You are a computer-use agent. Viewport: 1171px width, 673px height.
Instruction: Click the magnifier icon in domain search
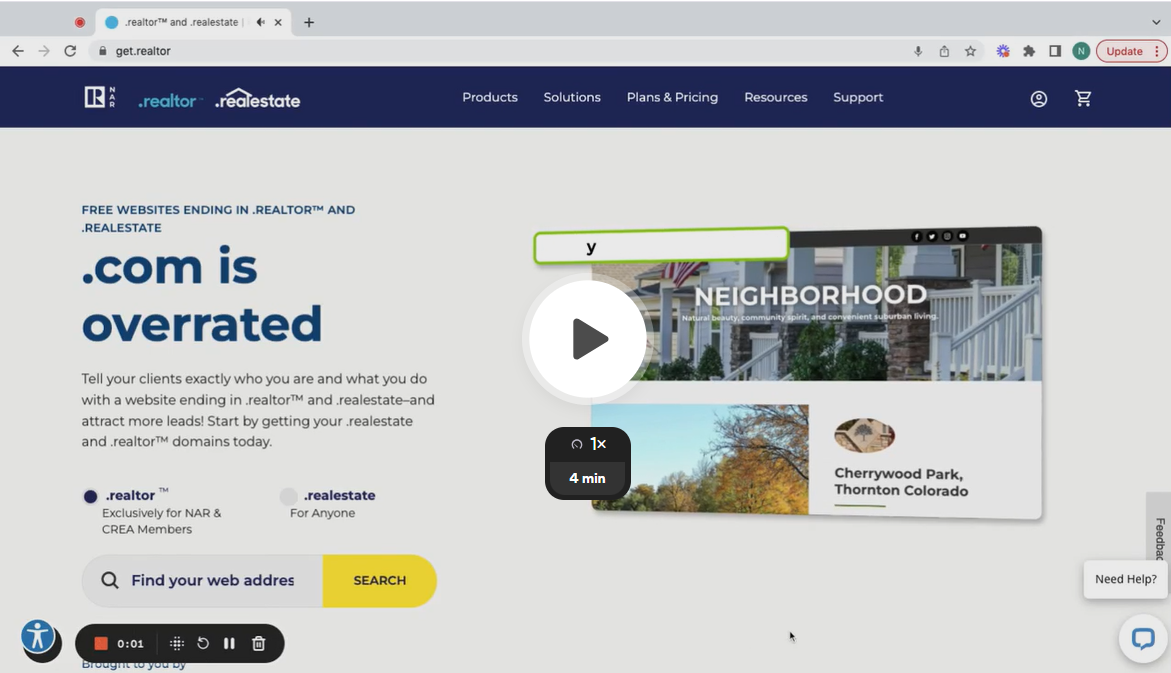pos(110,580)
